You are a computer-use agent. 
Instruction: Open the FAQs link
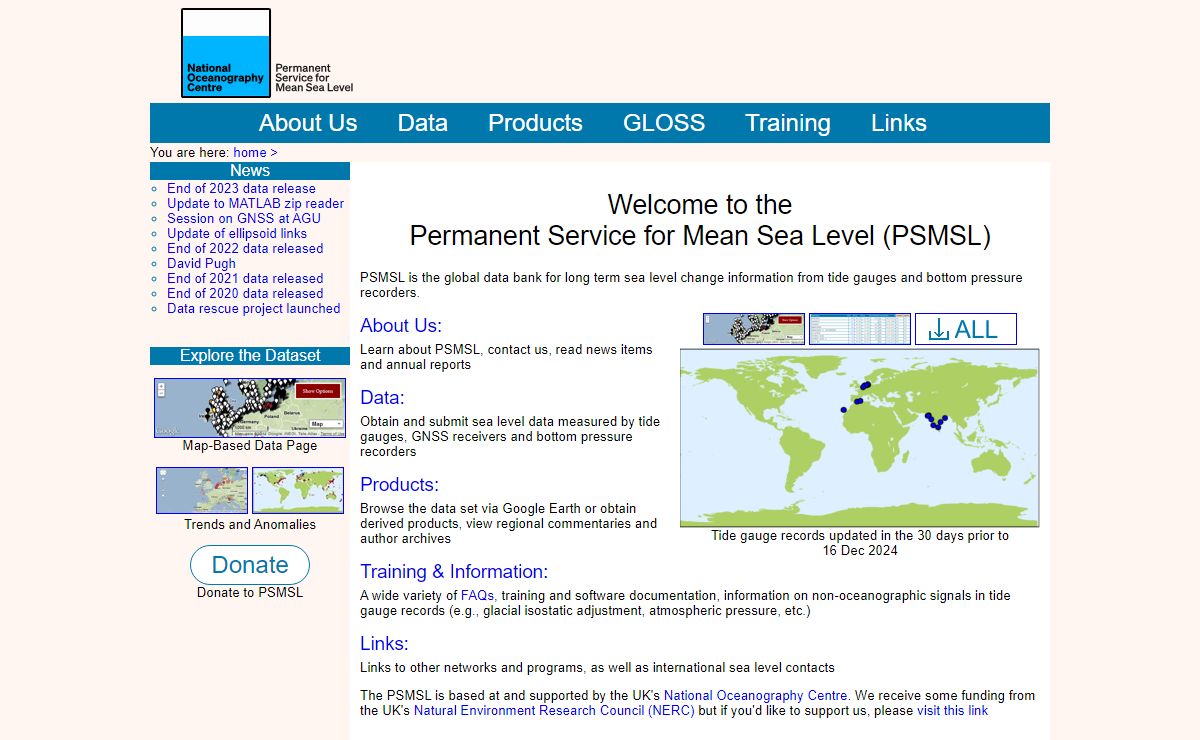click(x=477, y=595)
